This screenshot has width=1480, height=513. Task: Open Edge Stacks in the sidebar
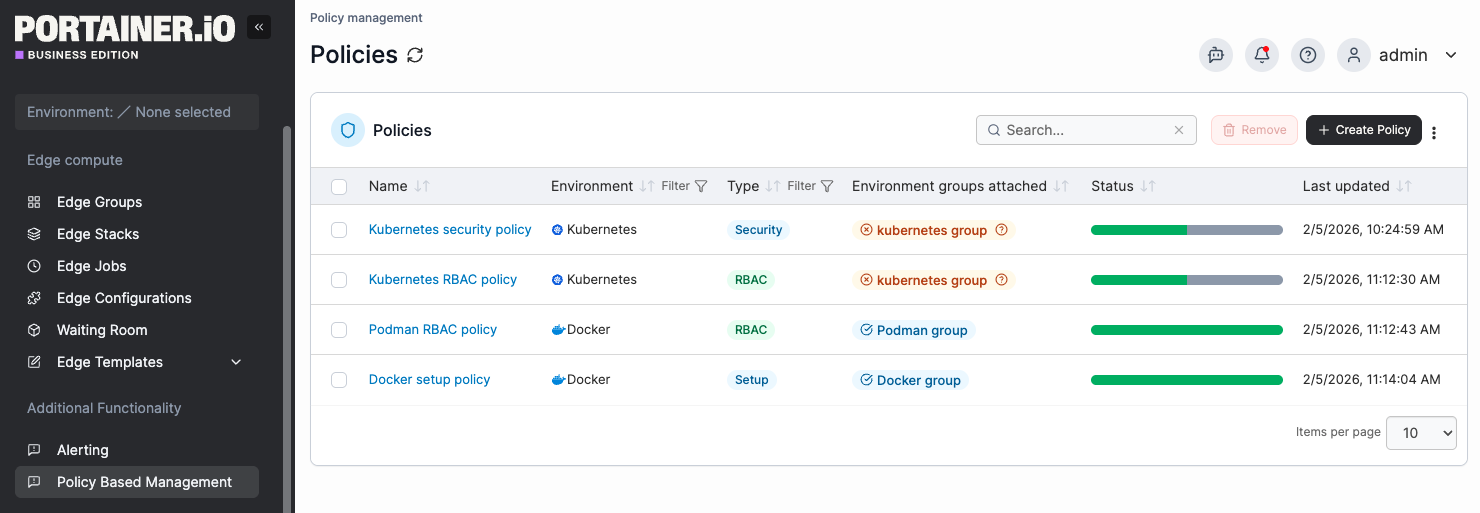pos(98,234)
